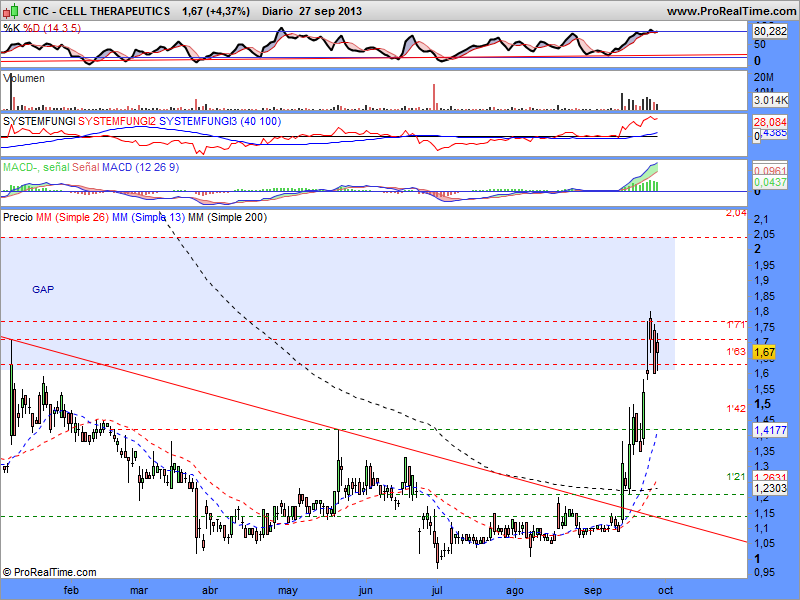
Task: Click the +4,37% change in the header
Action: [x=228, y=11]
